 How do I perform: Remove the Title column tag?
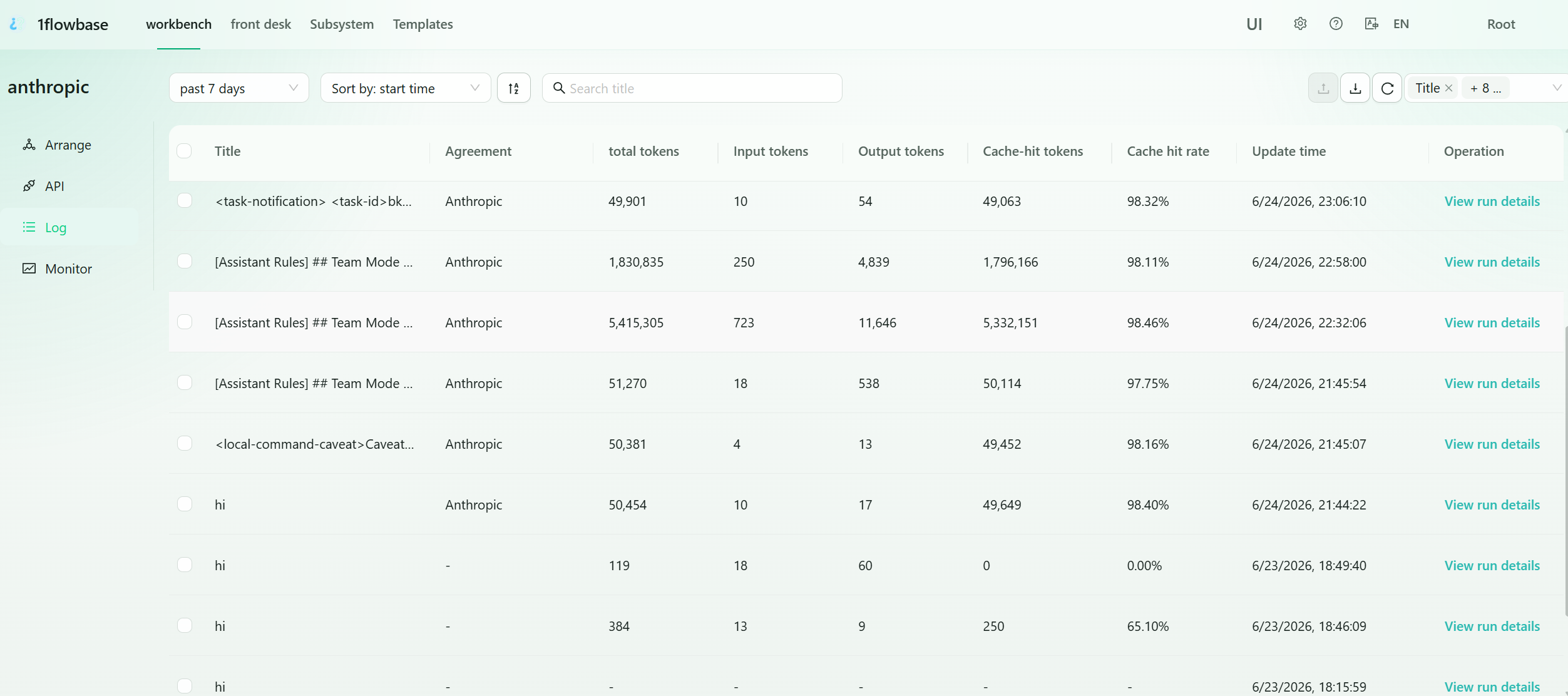pyautogui.click(x=1448, y=88)
